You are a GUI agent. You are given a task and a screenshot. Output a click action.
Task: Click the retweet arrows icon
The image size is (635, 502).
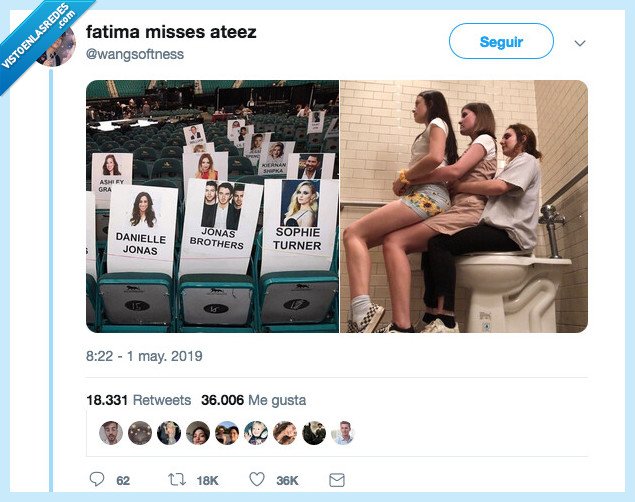[177, 480]
